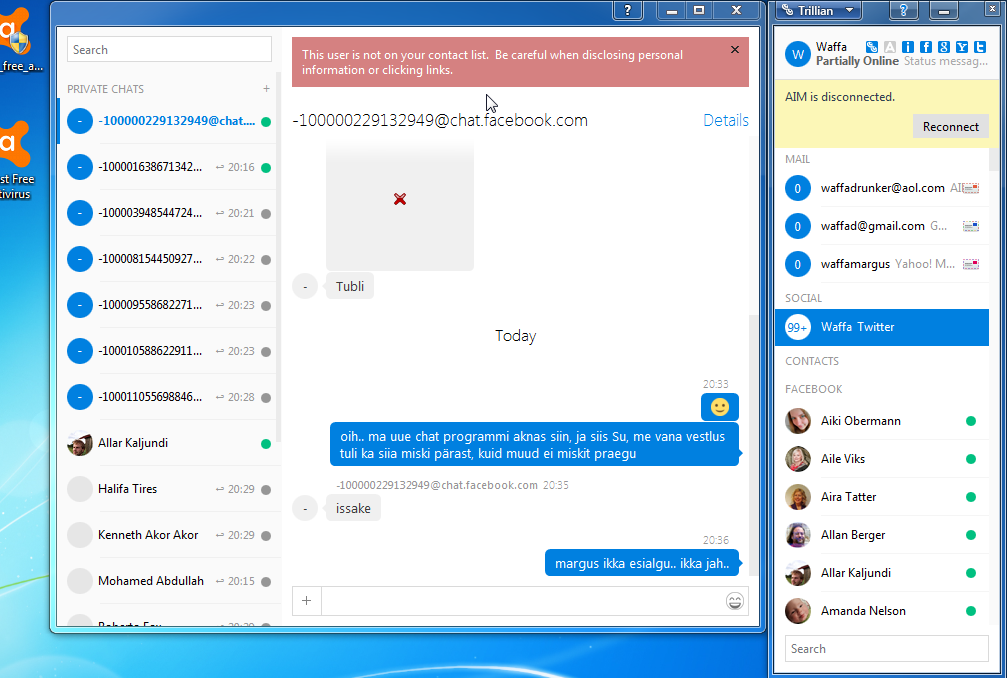The image size is (1007, 678).
Task: Click the greyed-out AIM account icon
Action: pyautogui.click(x=889, y=47)
